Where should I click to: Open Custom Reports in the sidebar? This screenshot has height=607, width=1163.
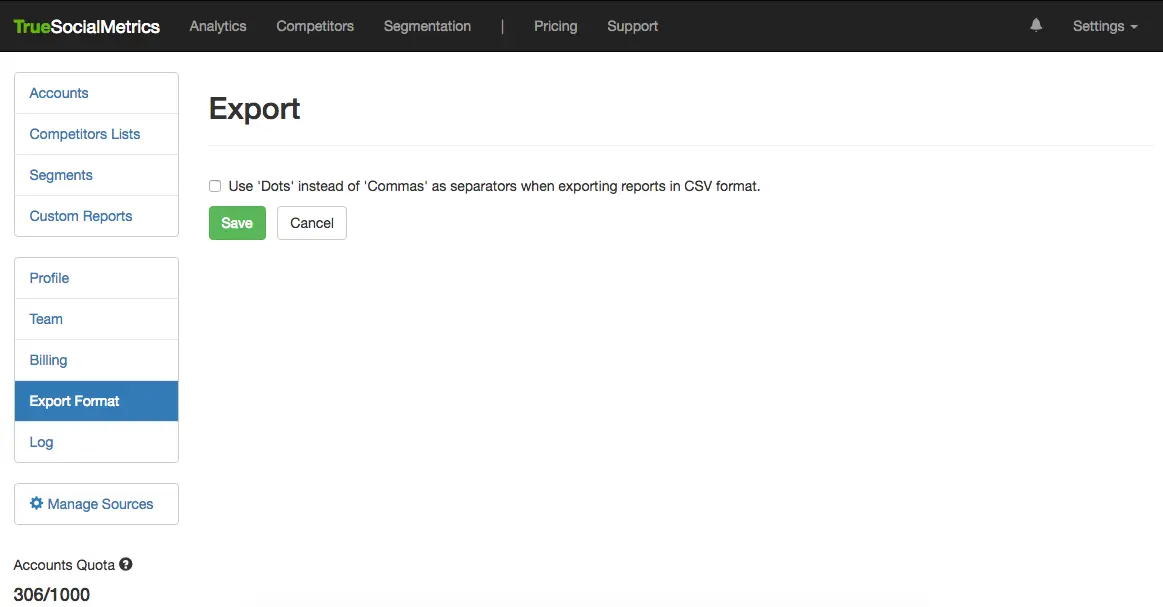click(81, 216)
